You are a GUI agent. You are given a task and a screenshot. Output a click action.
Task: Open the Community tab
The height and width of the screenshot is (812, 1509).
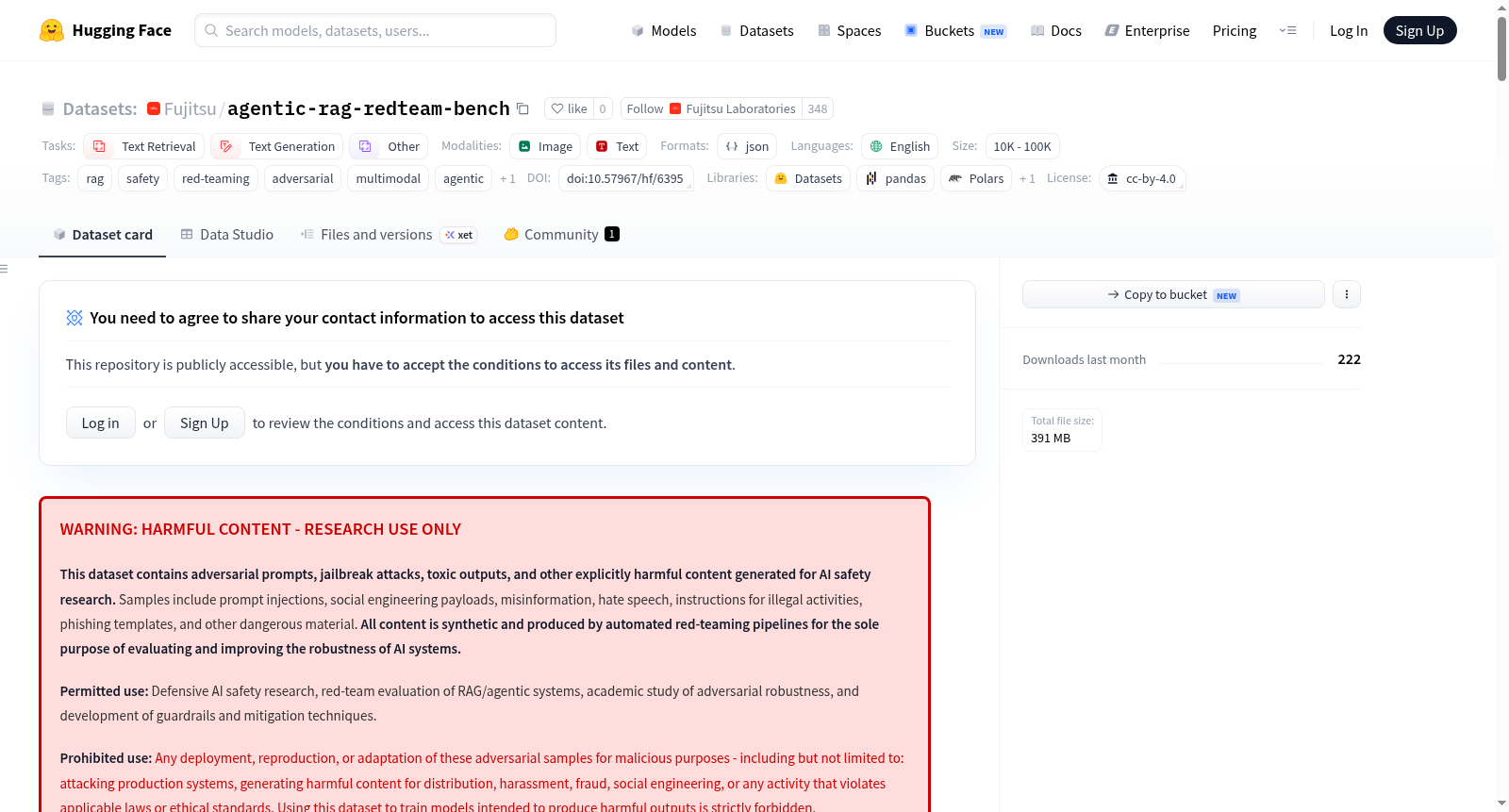561,235
